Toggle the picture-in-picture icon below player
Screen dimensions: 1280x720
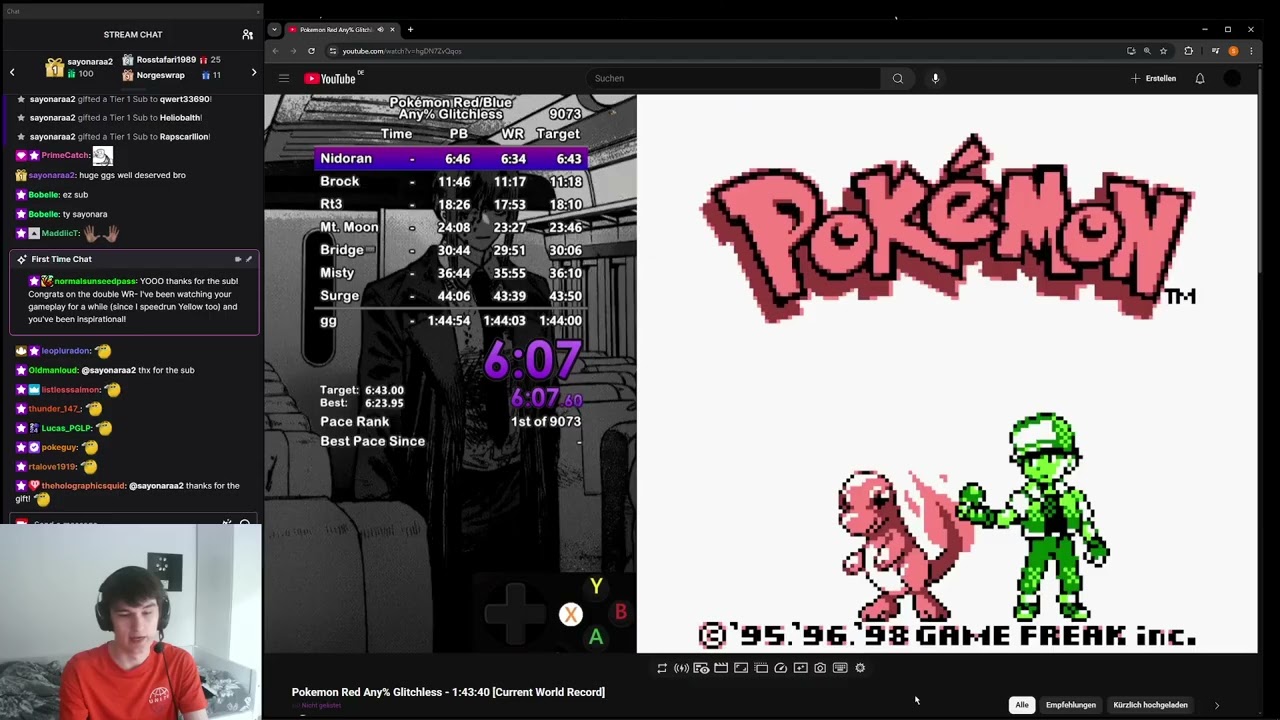click(x=741, y=668)
